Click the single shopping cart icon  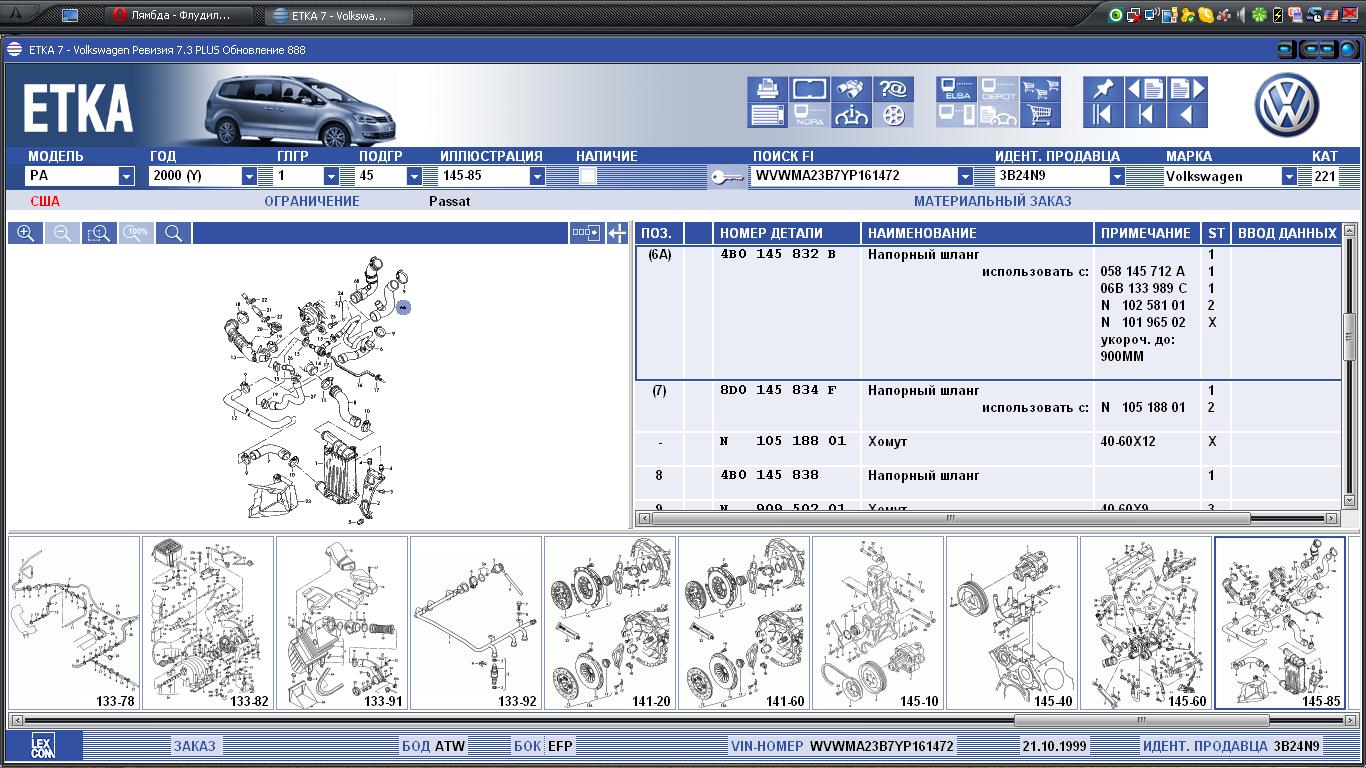click(1040, 115)
